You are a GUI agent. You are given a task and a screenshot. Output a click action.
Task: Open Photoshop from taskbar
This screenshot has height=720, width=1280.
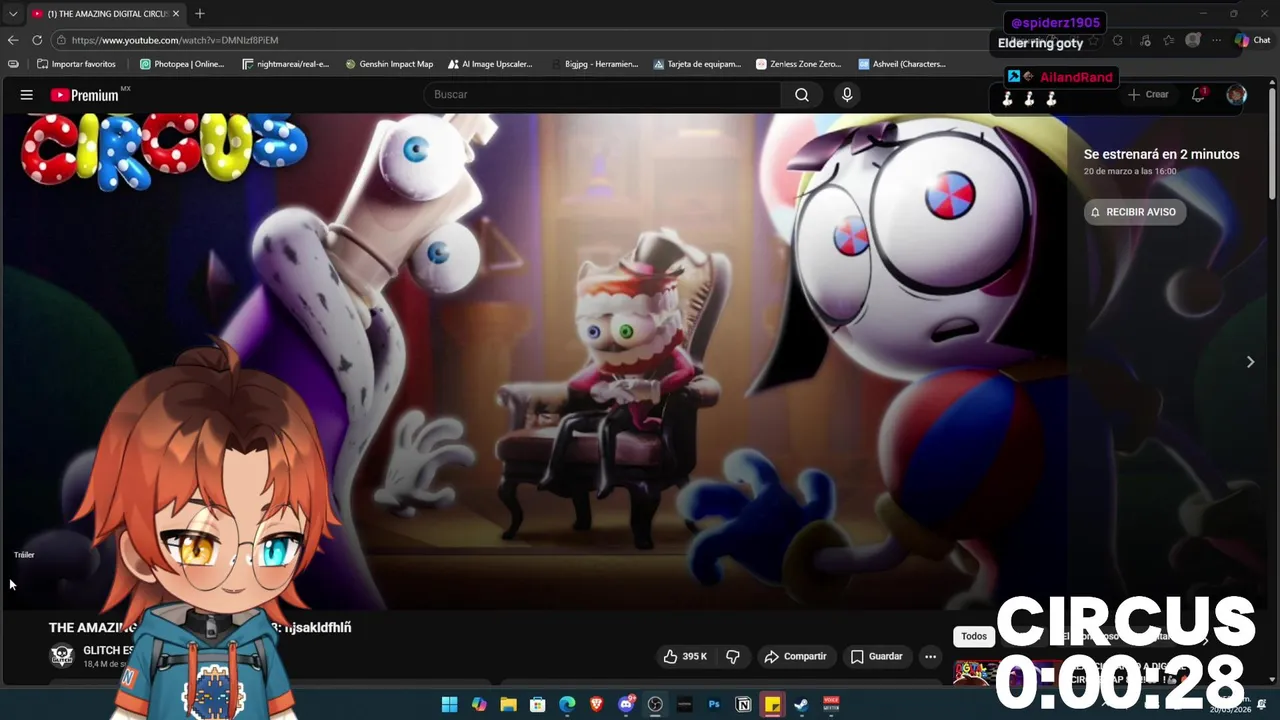[x=714, y=705]
